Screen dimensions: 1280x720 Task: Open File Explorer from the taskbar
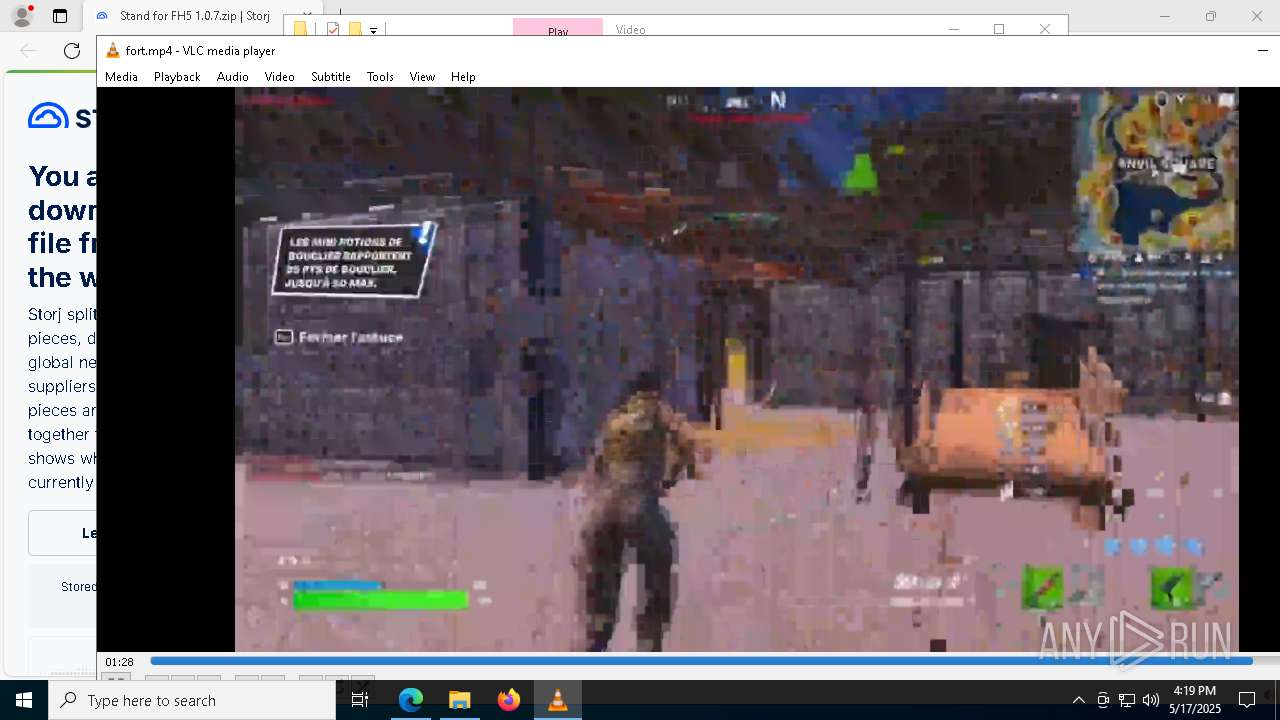click(x=459, y=700)
